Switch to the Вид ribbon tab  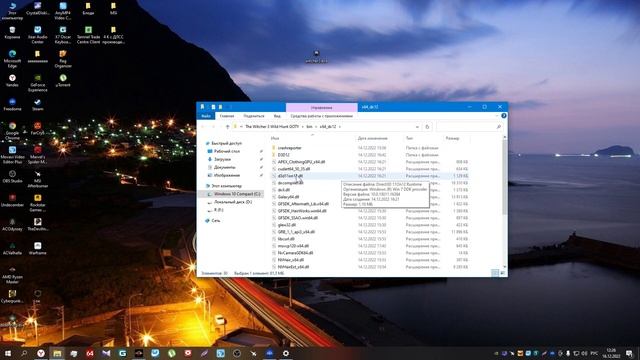point(277,116)
